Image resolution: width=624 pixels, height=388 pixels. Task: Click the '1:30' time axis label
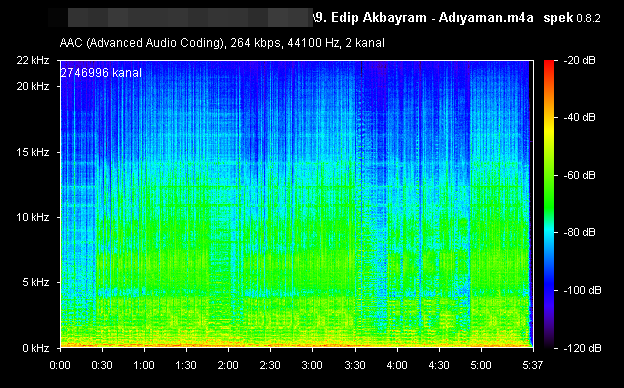tap(186, 365)
